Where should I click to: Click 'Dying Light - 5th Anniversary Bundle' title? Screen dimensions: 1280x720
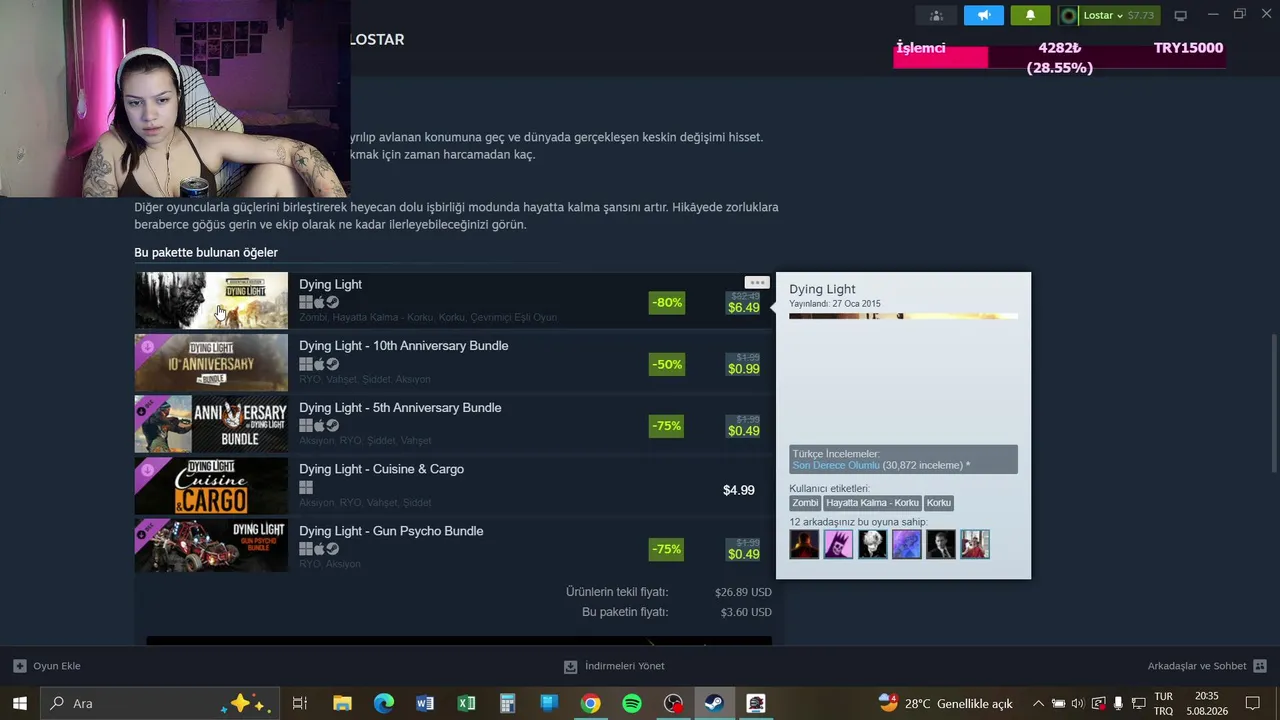point(400,408)
